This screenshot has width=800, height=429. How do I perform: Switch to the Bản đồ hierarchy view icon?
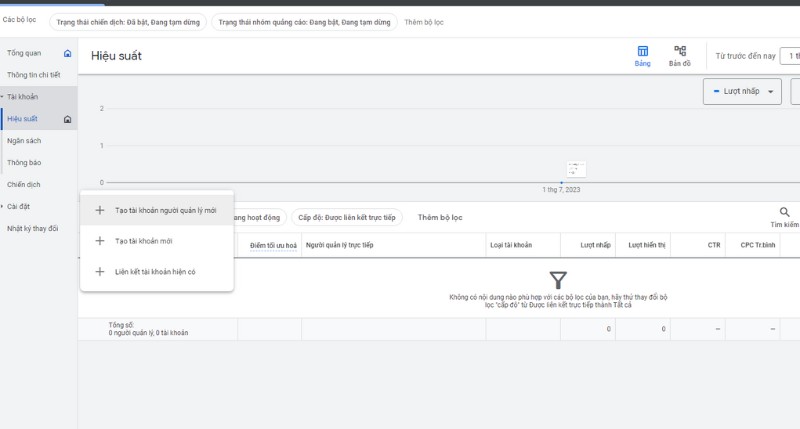coord(680,51)
